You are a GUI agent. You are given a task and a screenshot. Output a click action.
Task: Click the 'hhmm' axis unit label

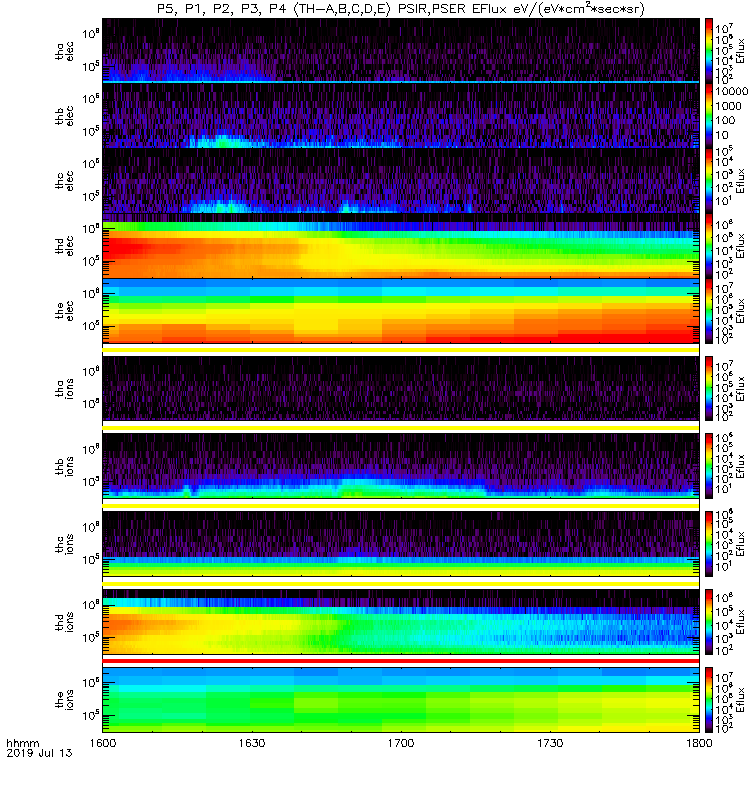tap(22, 743)
